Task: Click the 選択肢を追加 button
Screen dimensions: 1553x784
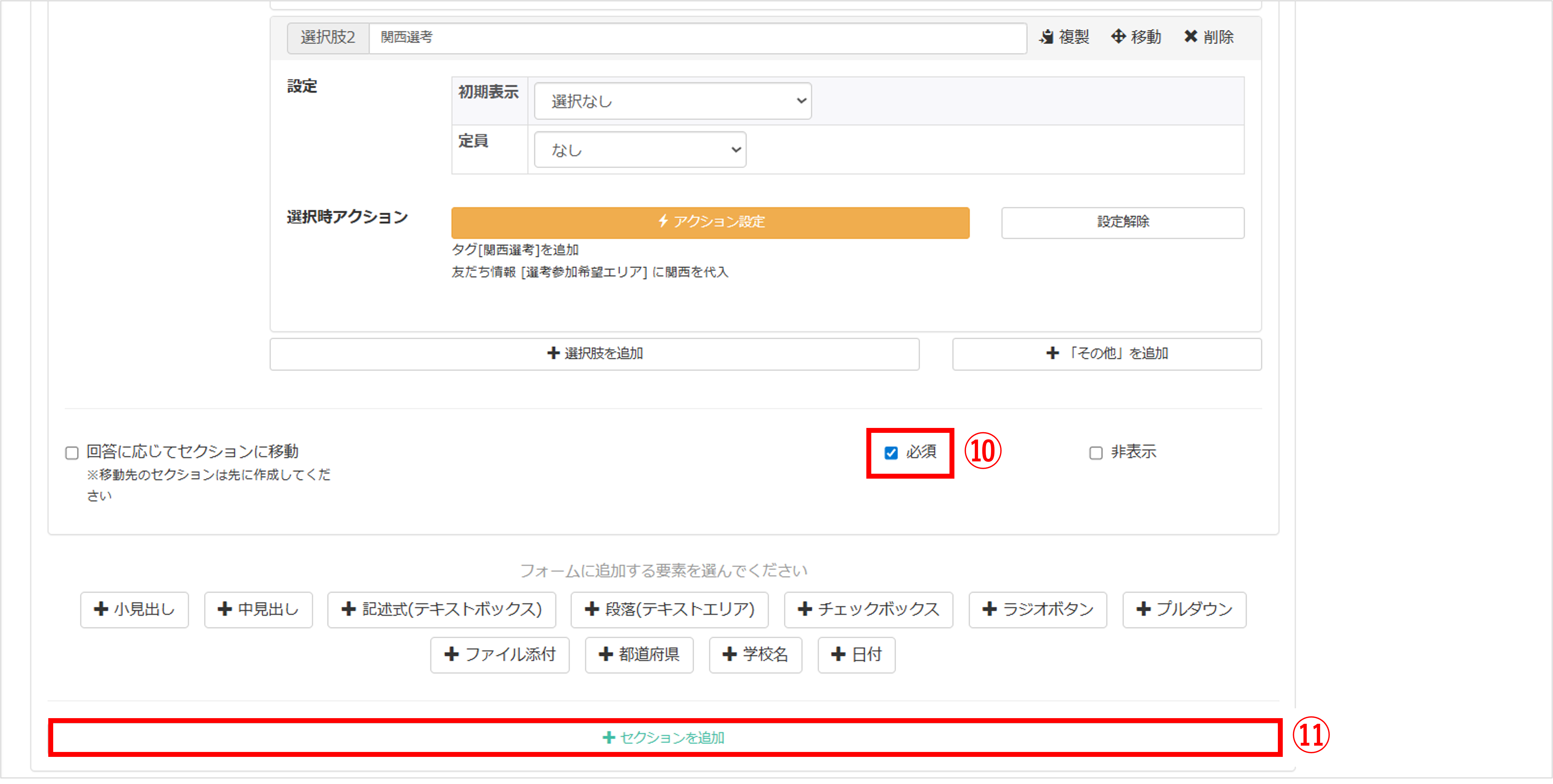Action: pos(594,354)
